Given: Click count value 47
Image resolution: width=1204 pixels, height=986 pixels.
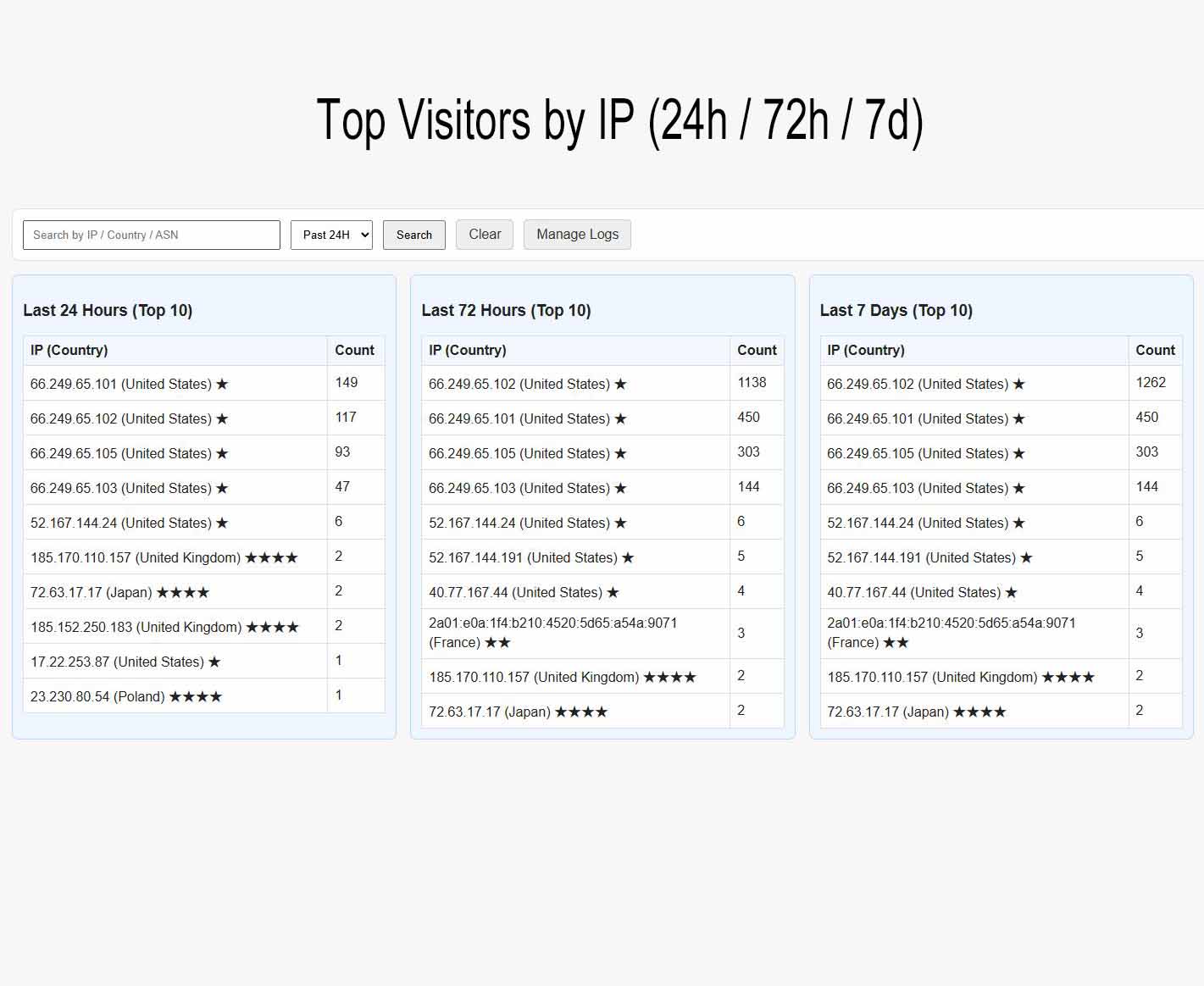Looking at the screenshot, I should (x=342, y=487).
